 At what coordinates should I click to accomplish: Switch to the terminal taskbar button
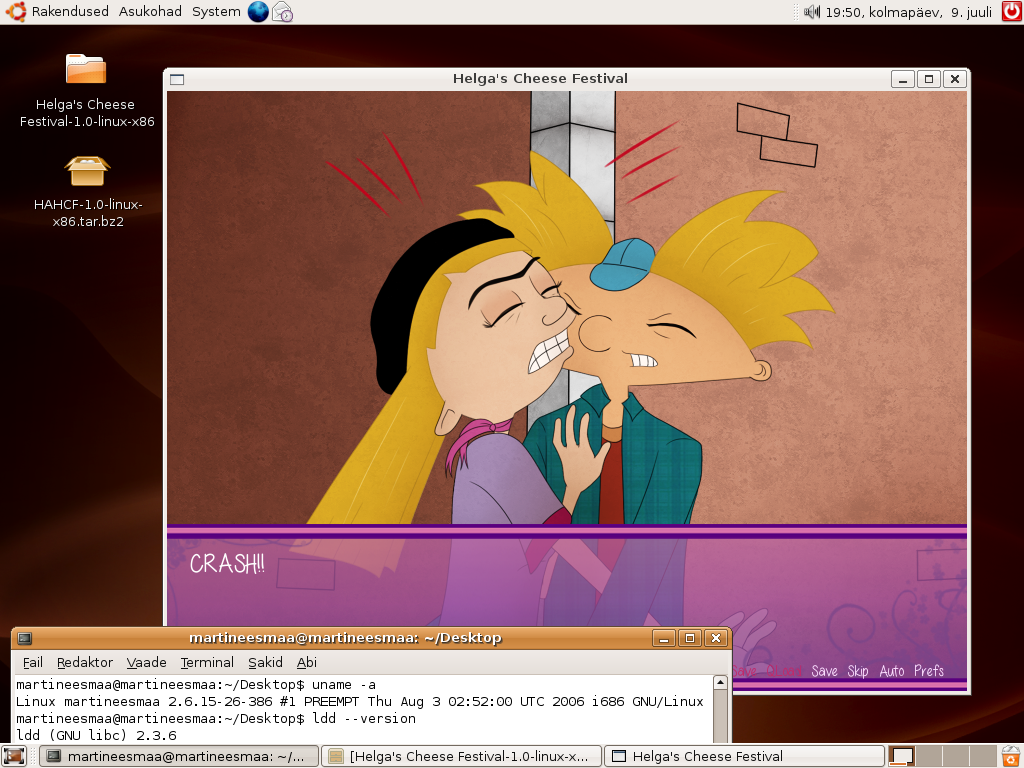tap(179, 756)
